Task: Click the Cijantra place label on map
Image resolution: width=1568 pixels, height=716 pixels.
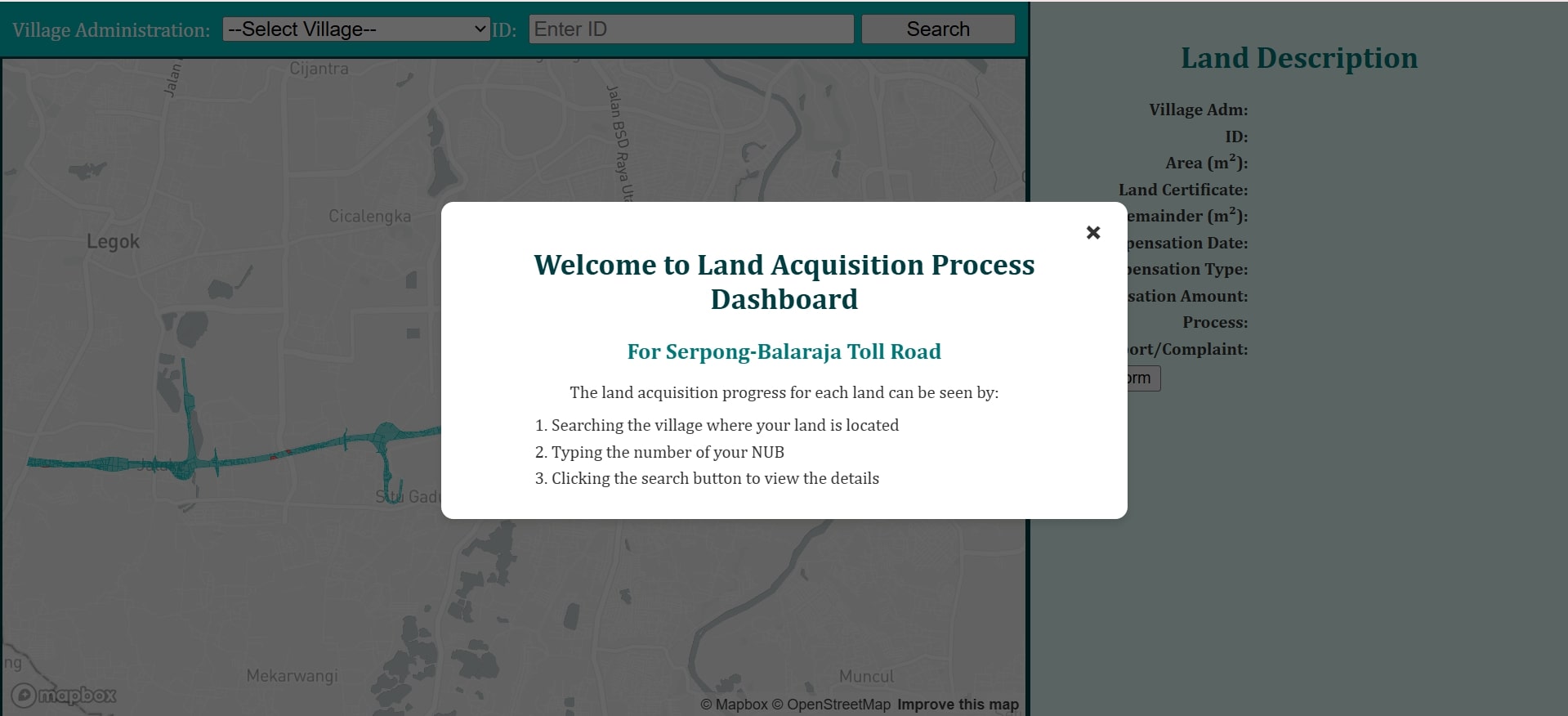Action: tap(319, 69)
